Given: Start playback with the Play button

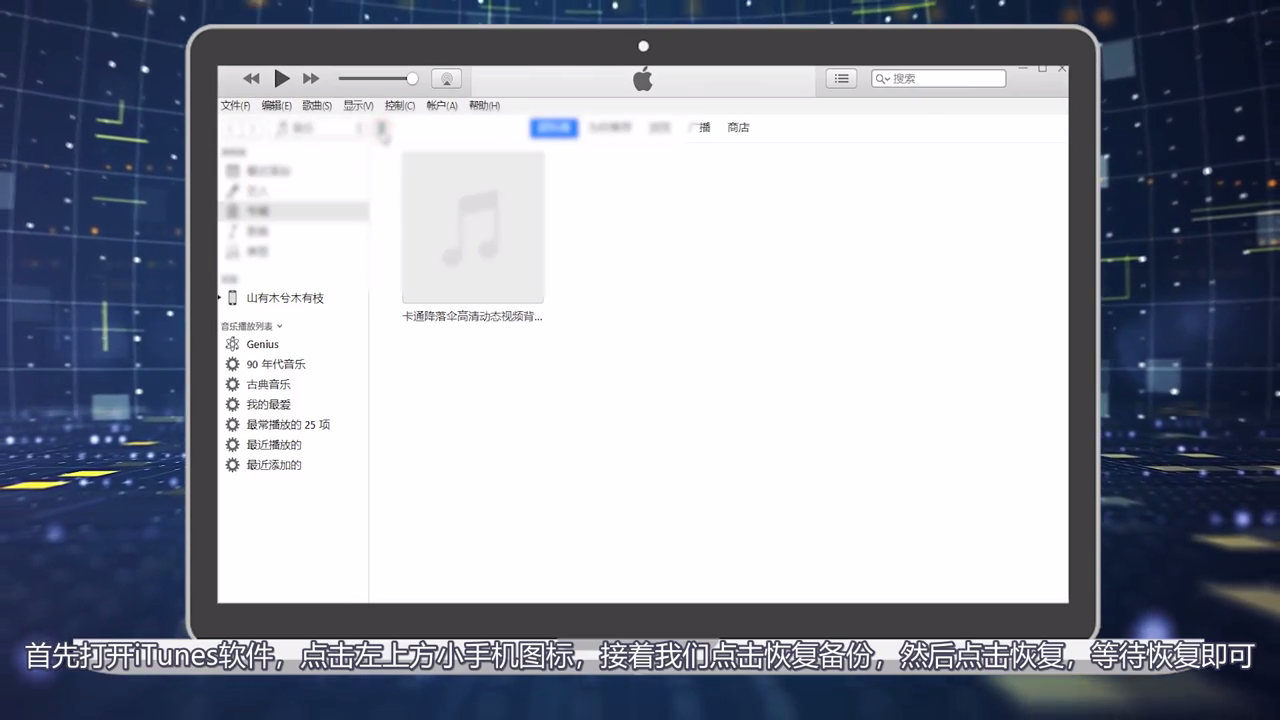Looking at the screenshot, I should (282, 78).
